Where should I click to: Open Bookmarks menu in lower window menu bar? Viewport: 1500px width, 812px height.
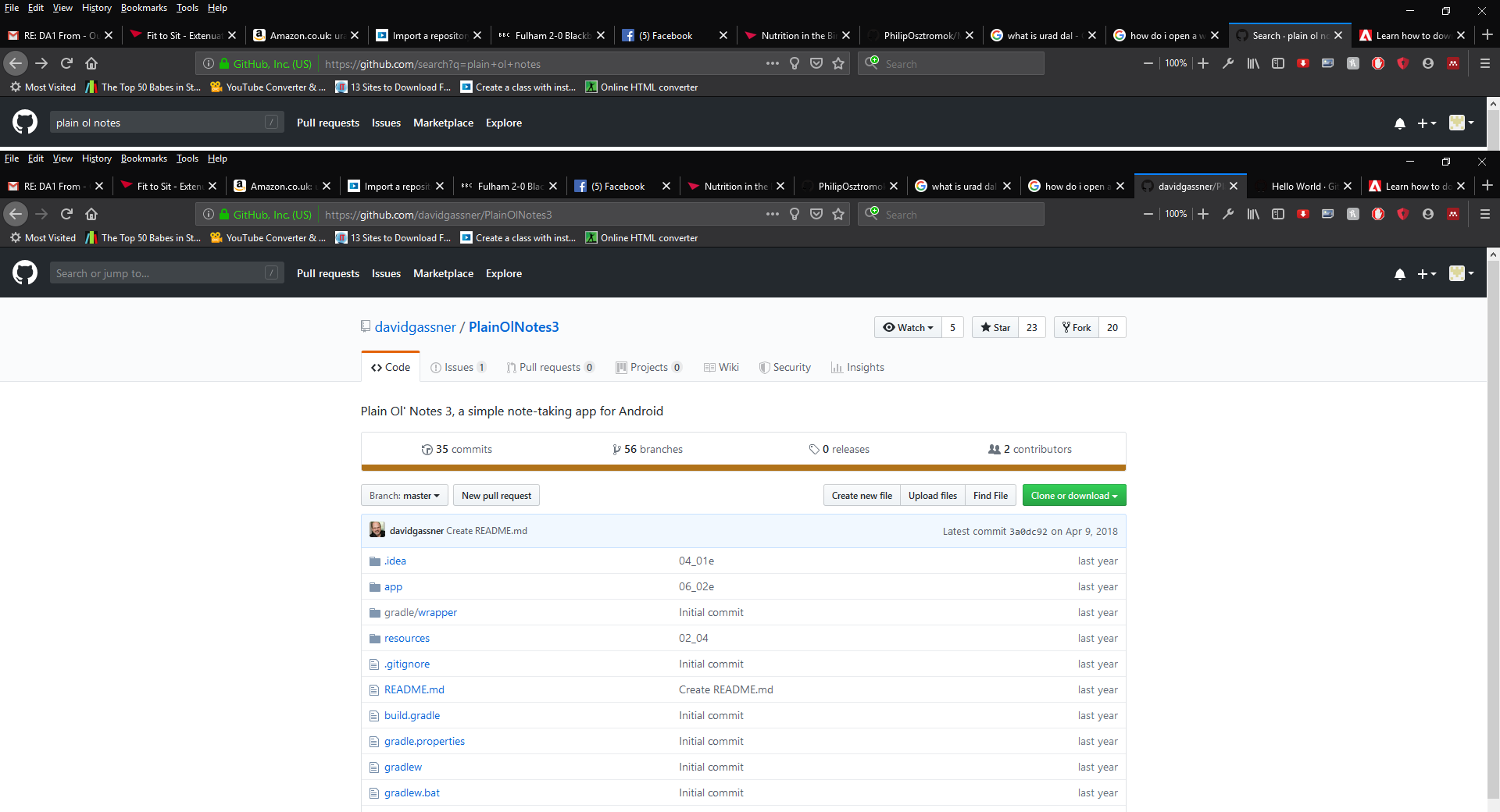point(144,158)
